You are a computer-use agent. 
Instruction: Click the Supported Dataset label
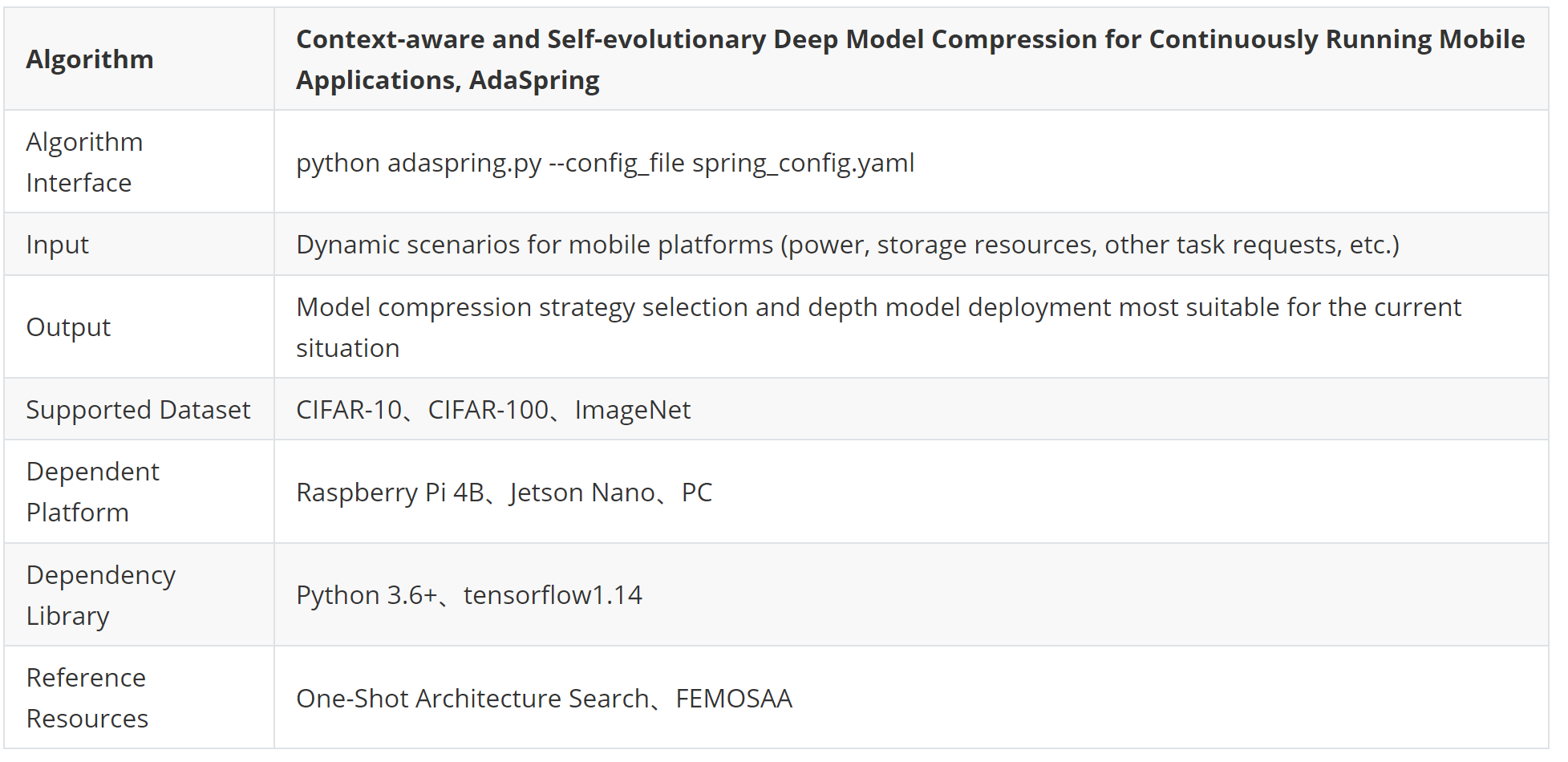coord(139,410)
